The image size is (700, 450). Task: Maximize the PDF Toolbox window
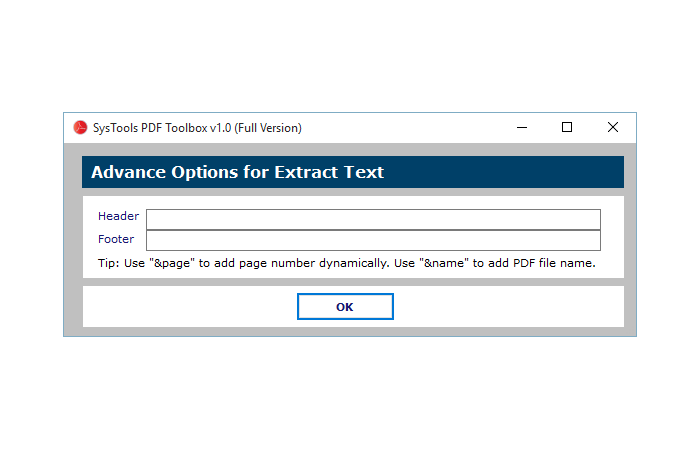tap(567, 128)
